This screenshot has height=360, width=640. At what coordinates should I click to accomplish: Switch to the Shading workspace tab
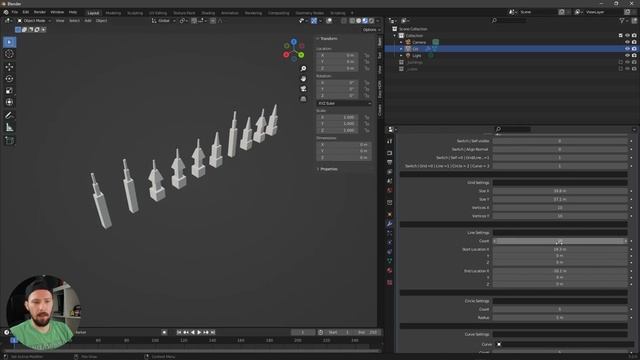[208, 13]
